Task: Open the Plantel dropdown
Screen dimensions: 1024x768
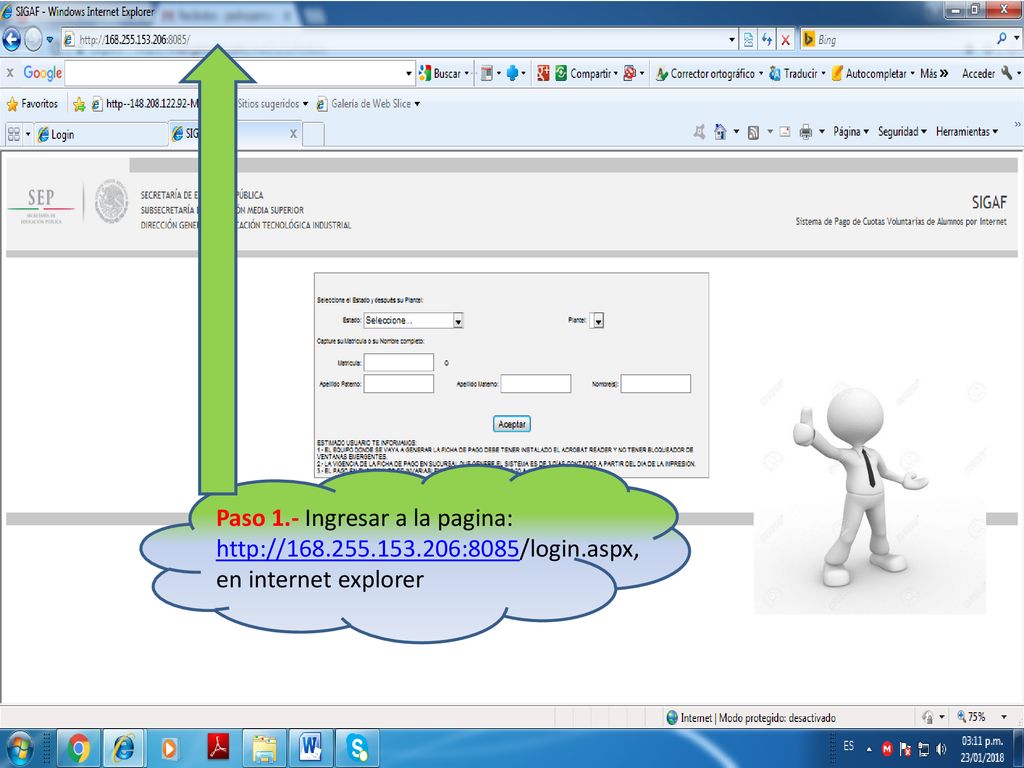Action: coord(596,321)
